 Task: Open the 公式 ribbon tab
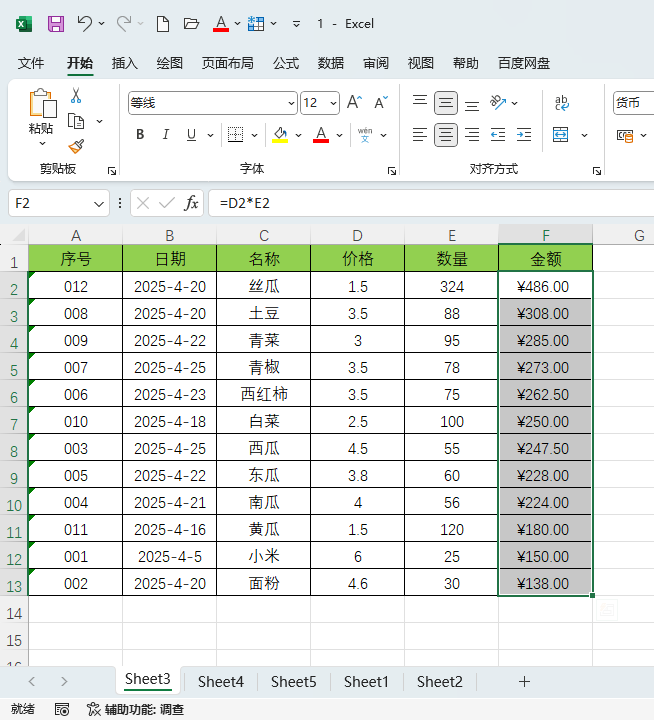pos(286,63)
